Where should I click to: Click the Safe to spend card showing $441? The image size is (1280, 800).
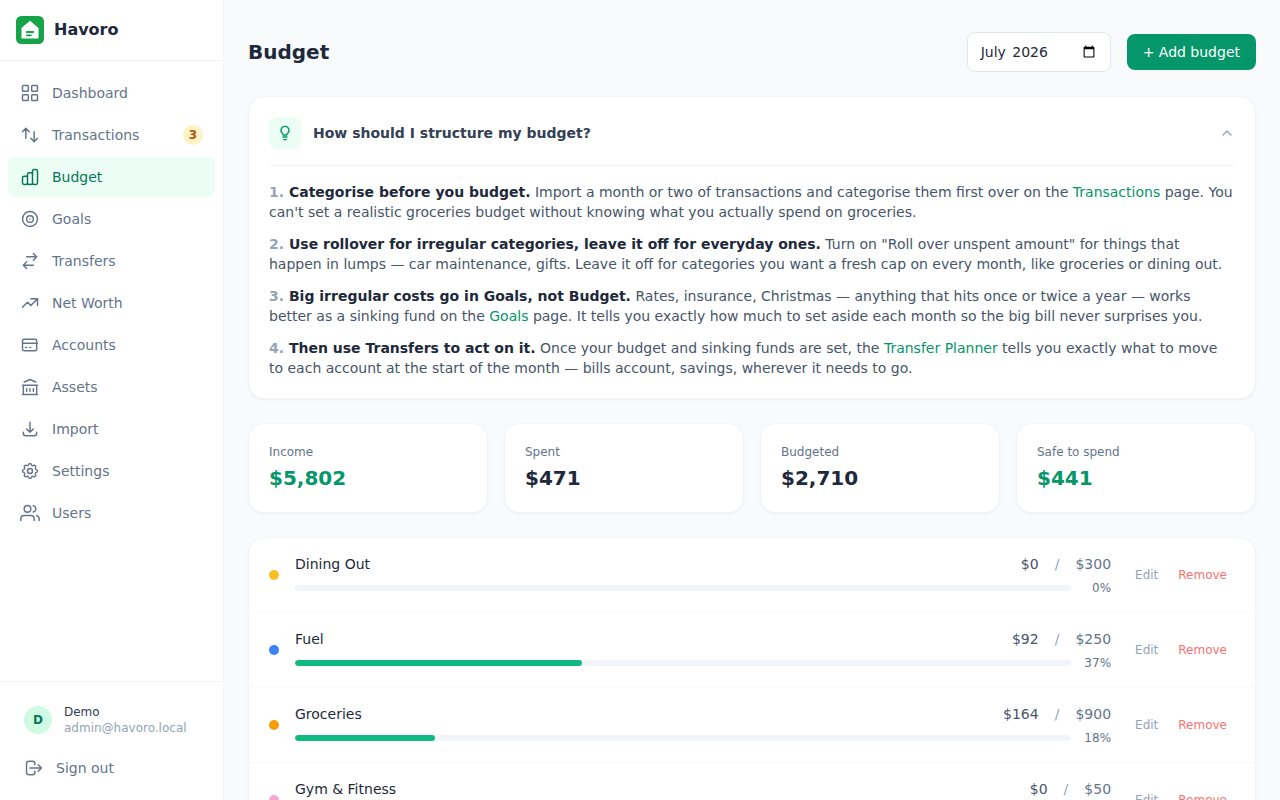tap(1136, 468)
